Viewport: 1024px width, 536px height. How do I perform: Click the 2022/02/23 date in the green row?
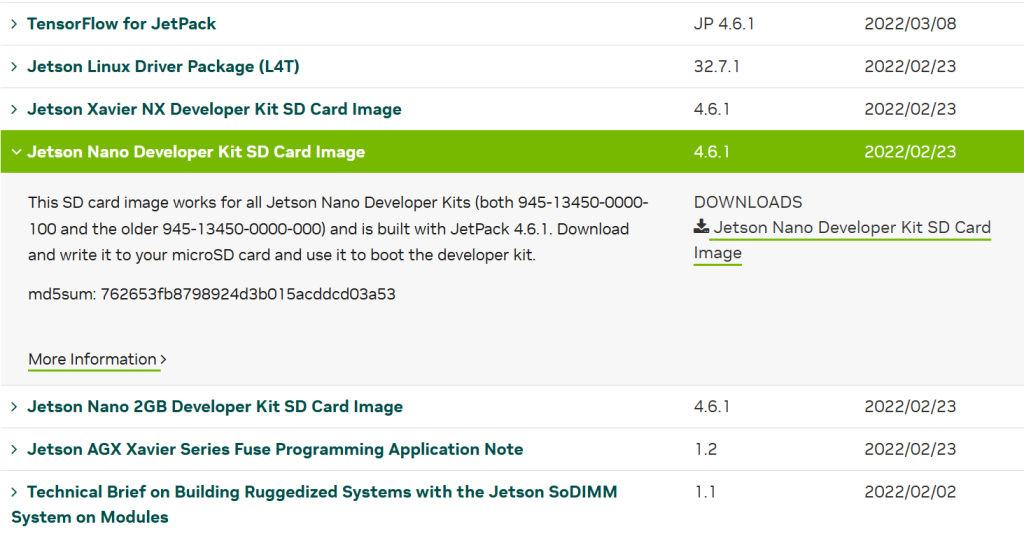point(910,152)
